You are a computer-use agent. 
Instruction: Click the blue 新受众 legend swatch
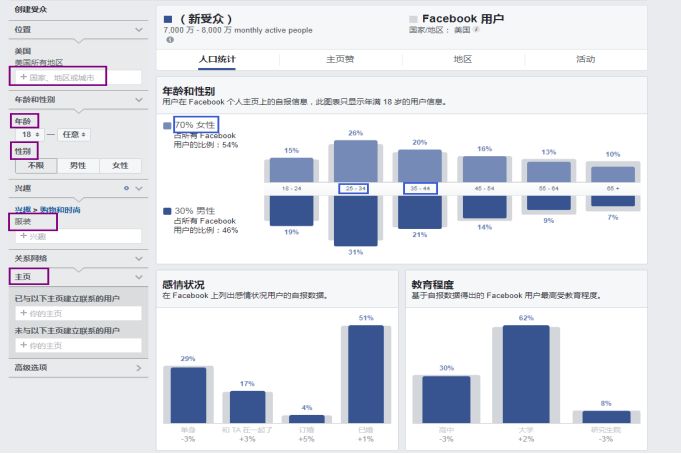tap(168, 19)
